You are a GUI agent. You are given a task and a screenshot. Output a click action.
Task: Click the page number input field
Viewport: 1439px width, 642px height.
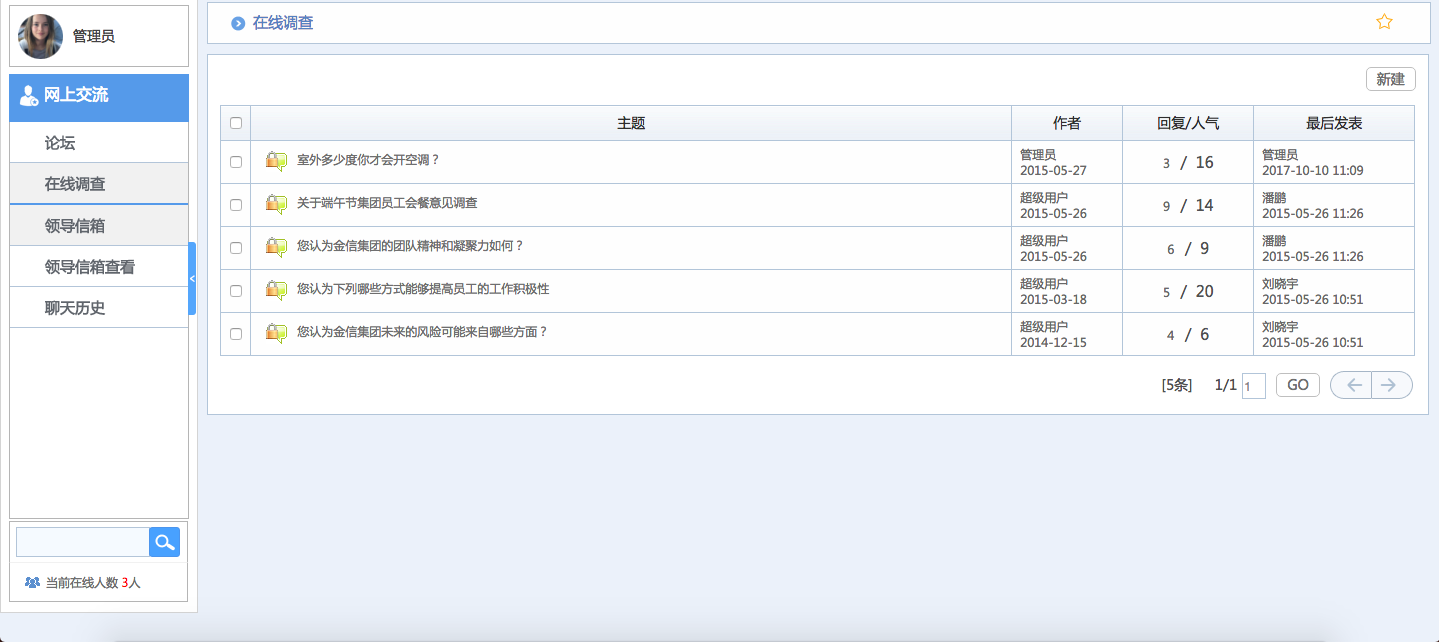point(1253,386)
